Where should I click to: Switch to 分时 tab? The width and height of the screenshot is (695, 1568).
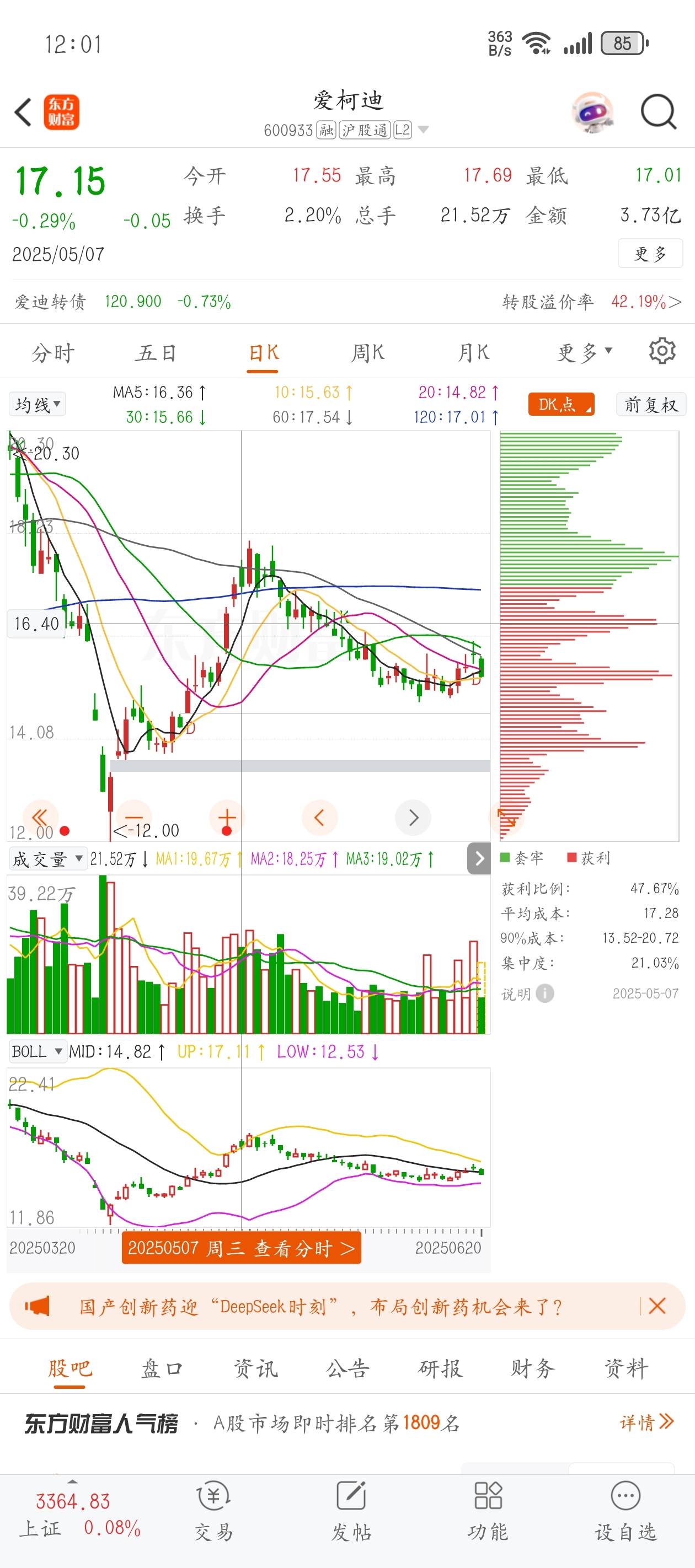[54, 352]
